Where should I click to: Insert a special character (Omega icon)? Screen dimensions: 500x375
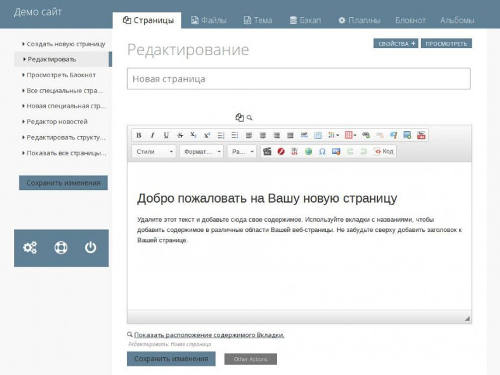coord(322,152)
